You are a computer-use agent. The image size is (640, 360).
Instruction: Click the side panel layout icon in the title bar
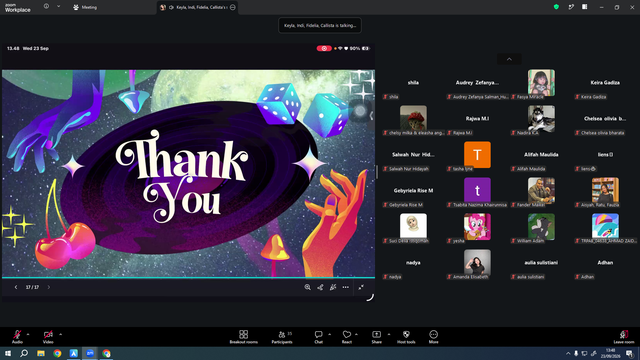pyautogui.click(x=585, y=7)
